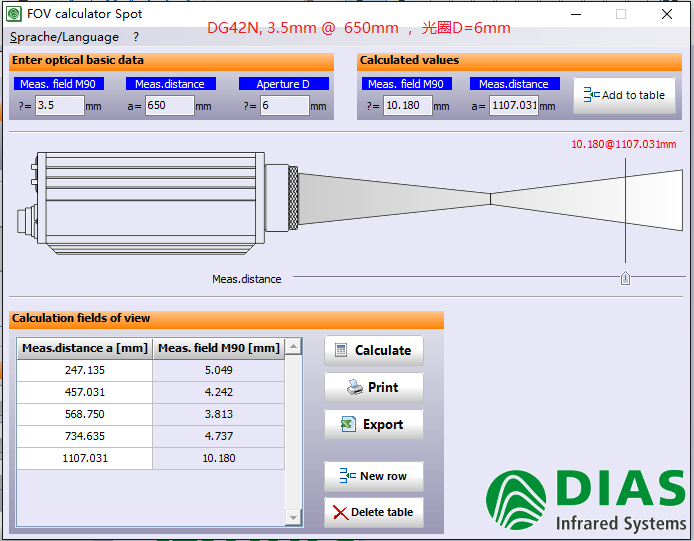Click Delete table button
This screenshot has width=694, height=541.
point(374,512)
